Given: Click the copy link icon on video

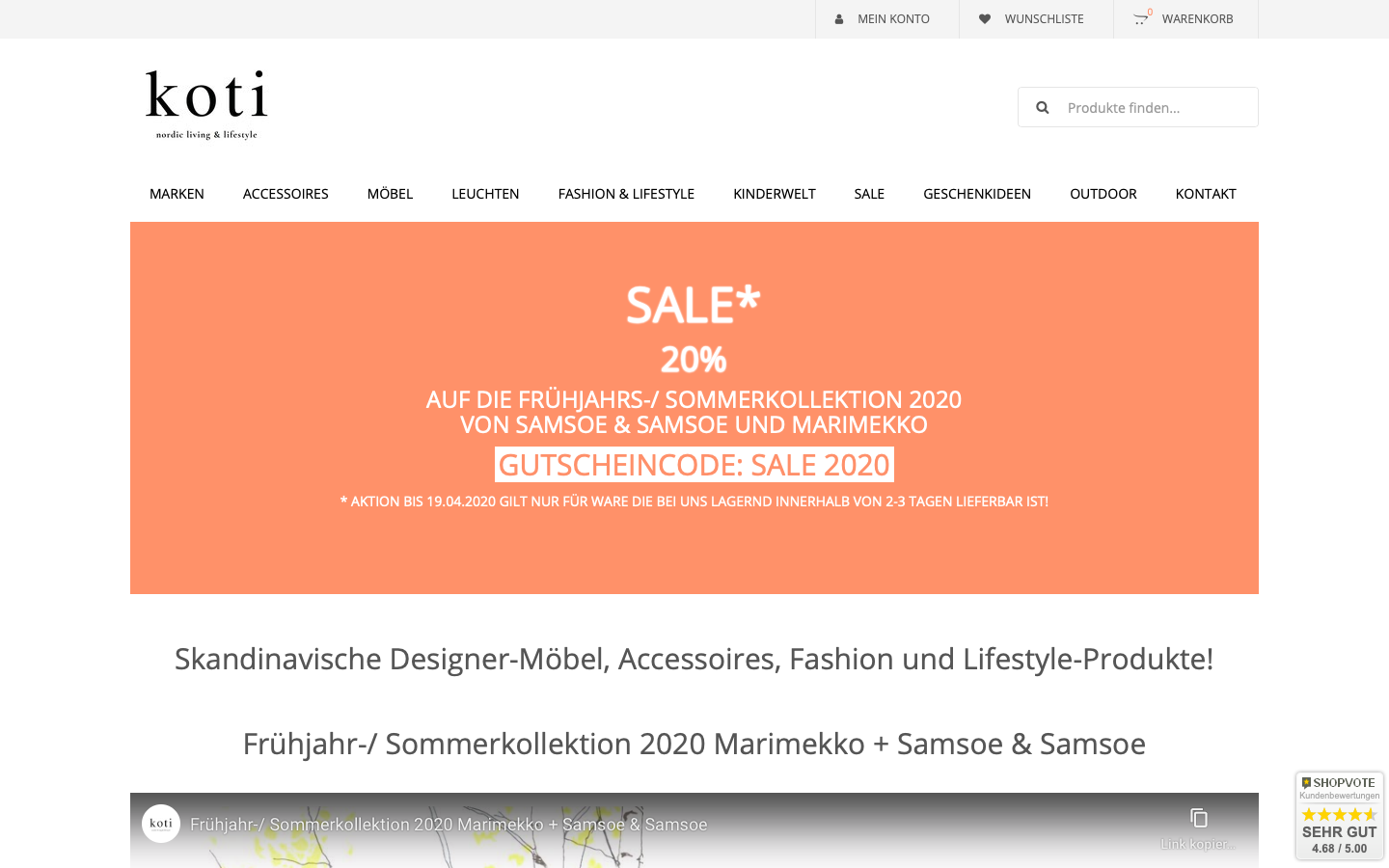Looking at the screenshot, I should click(1199, 818).
